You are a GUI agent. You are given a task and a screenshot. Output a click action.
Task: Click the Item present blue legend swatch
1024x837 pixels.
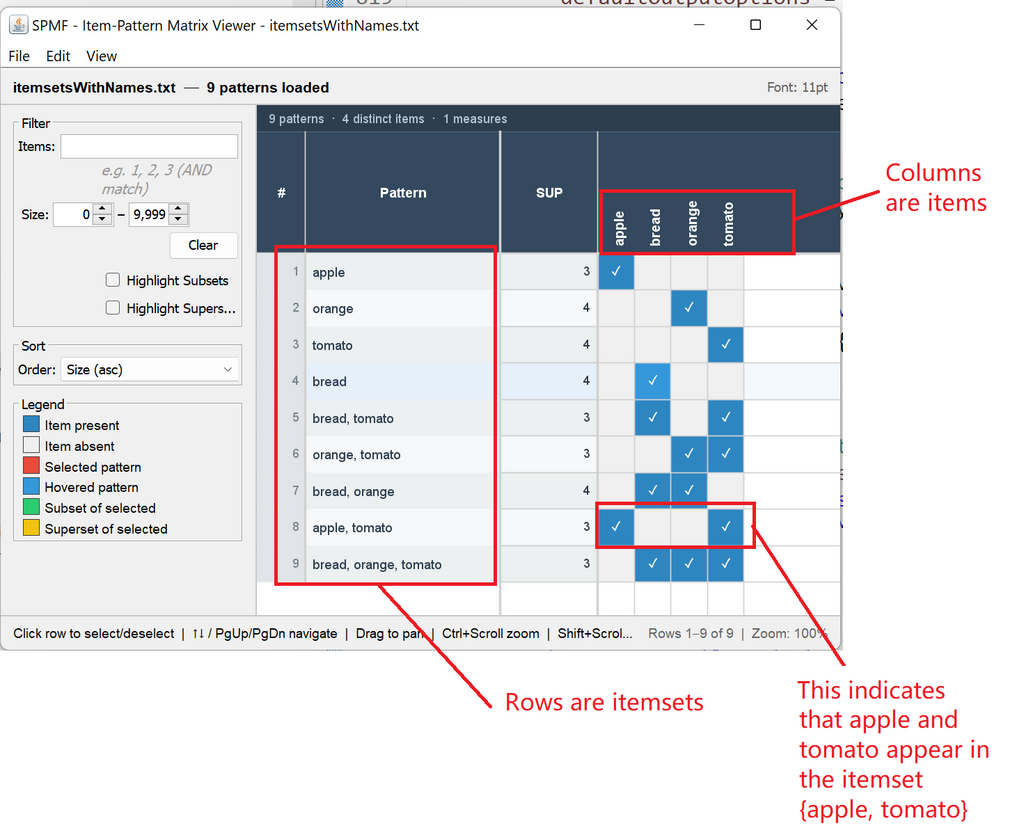31,425
